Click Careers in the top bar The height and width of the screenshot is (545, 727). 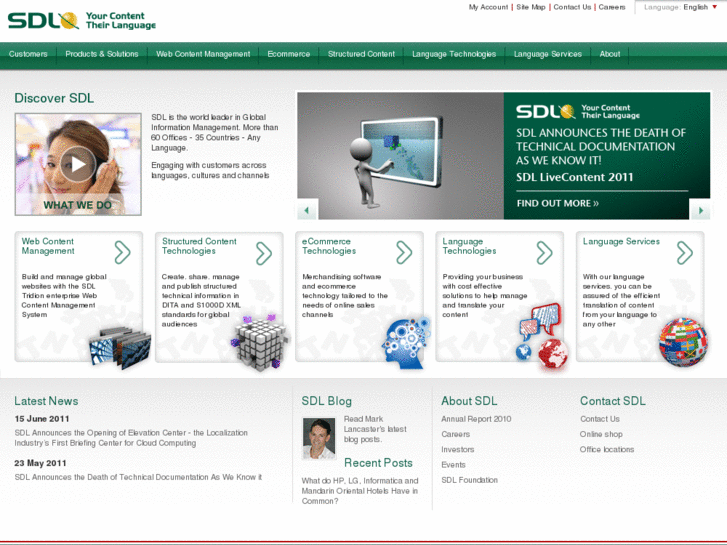point(612,7)
